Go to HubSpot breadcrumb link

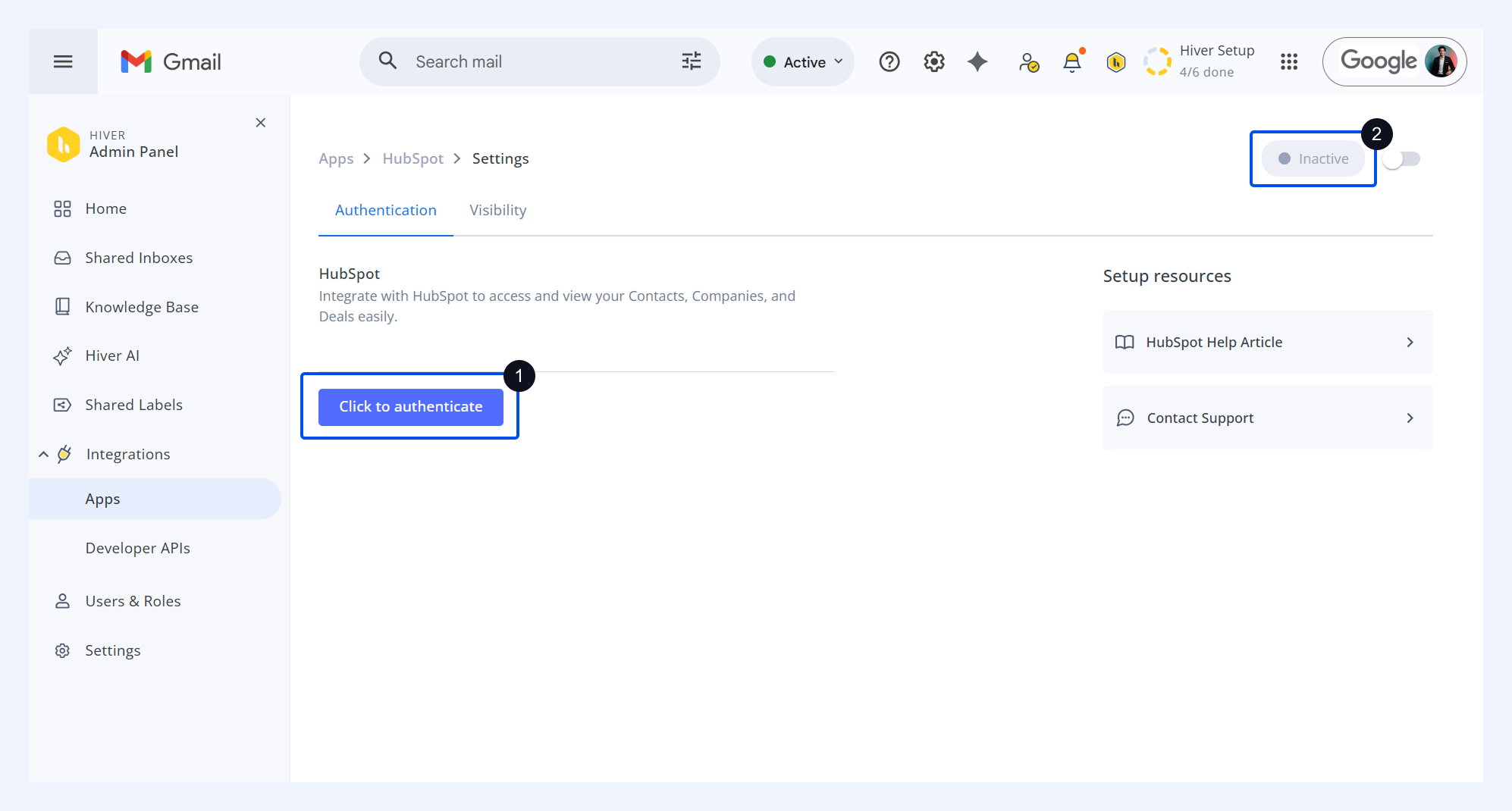[x=413, y=158]
